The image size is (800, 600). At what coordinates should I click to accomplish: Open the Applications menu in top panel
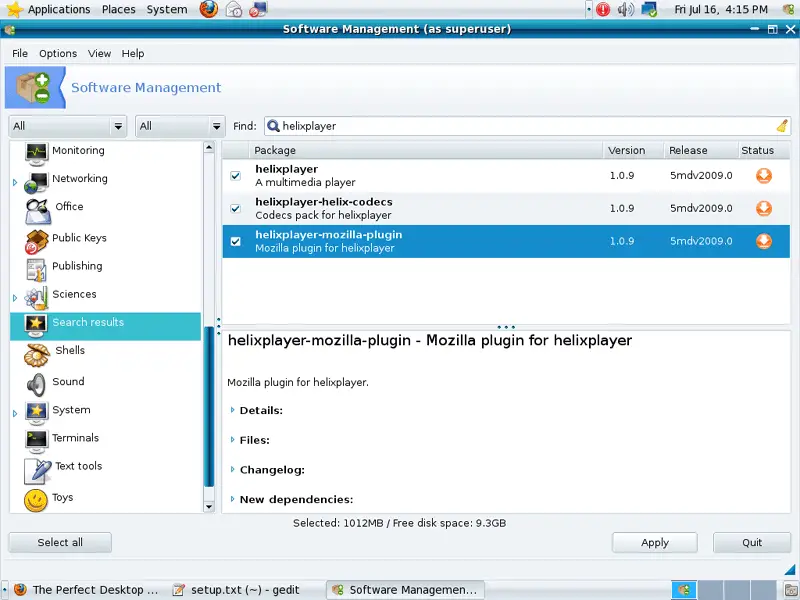pyautogui.click(x=59, y=9)
